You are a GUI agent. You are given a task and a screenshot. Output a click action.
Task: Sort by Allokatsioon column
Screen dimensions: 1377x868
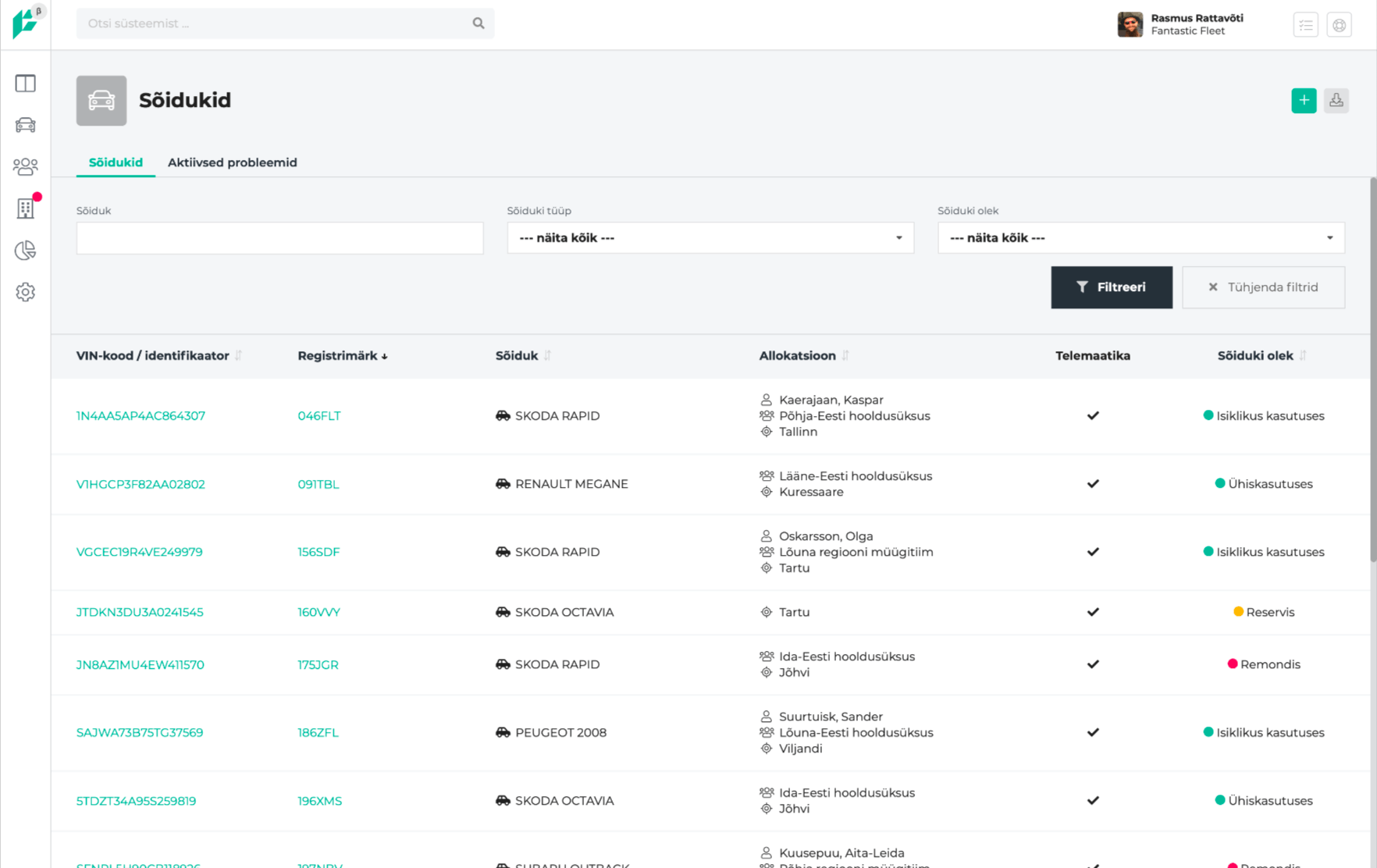pos(804,355)
